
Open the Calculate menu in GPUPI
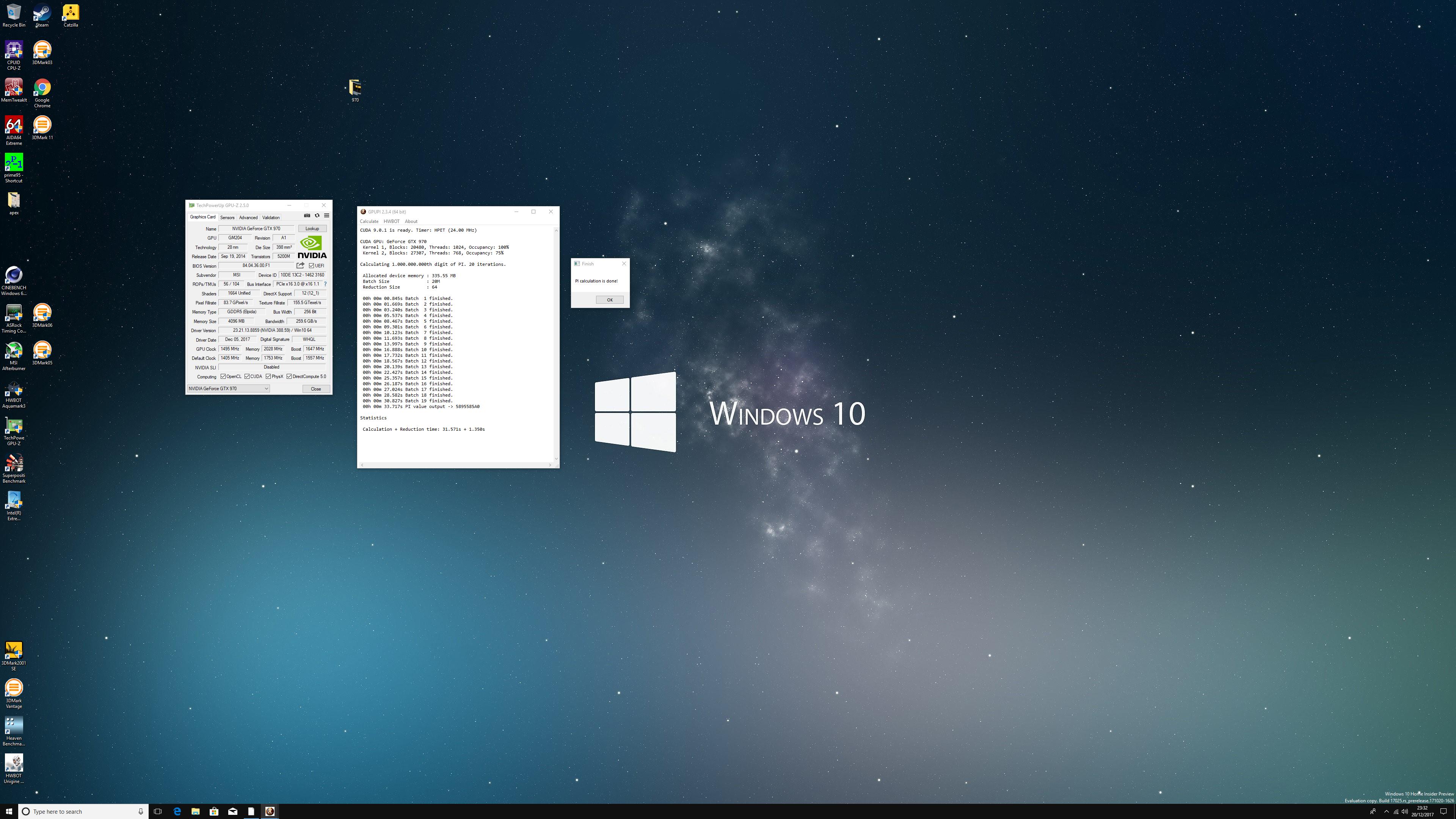[369, 221]
